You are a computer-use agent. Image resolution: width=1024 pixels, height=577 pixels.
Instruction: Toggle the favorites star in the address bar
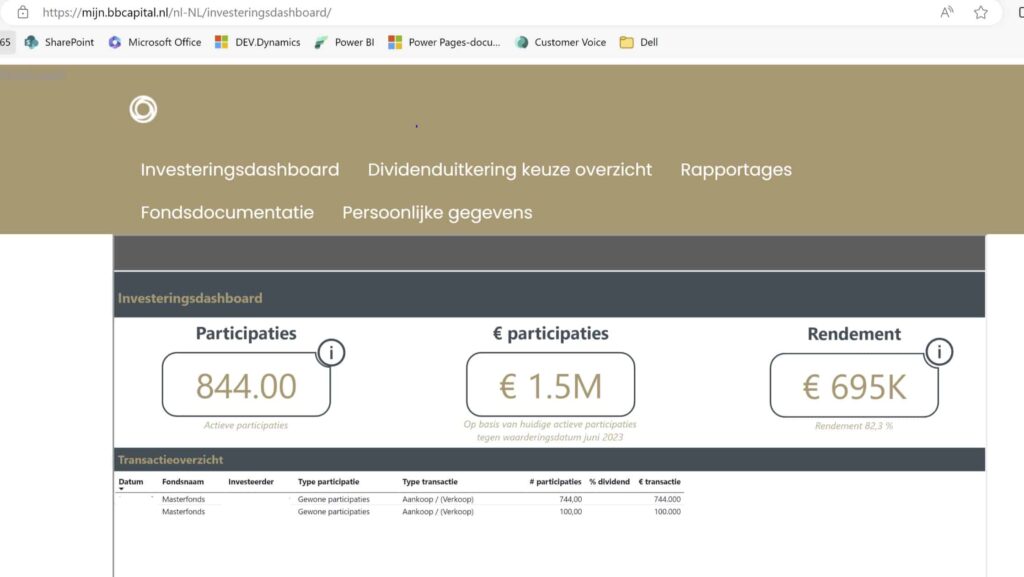click(x=981, y=13)
